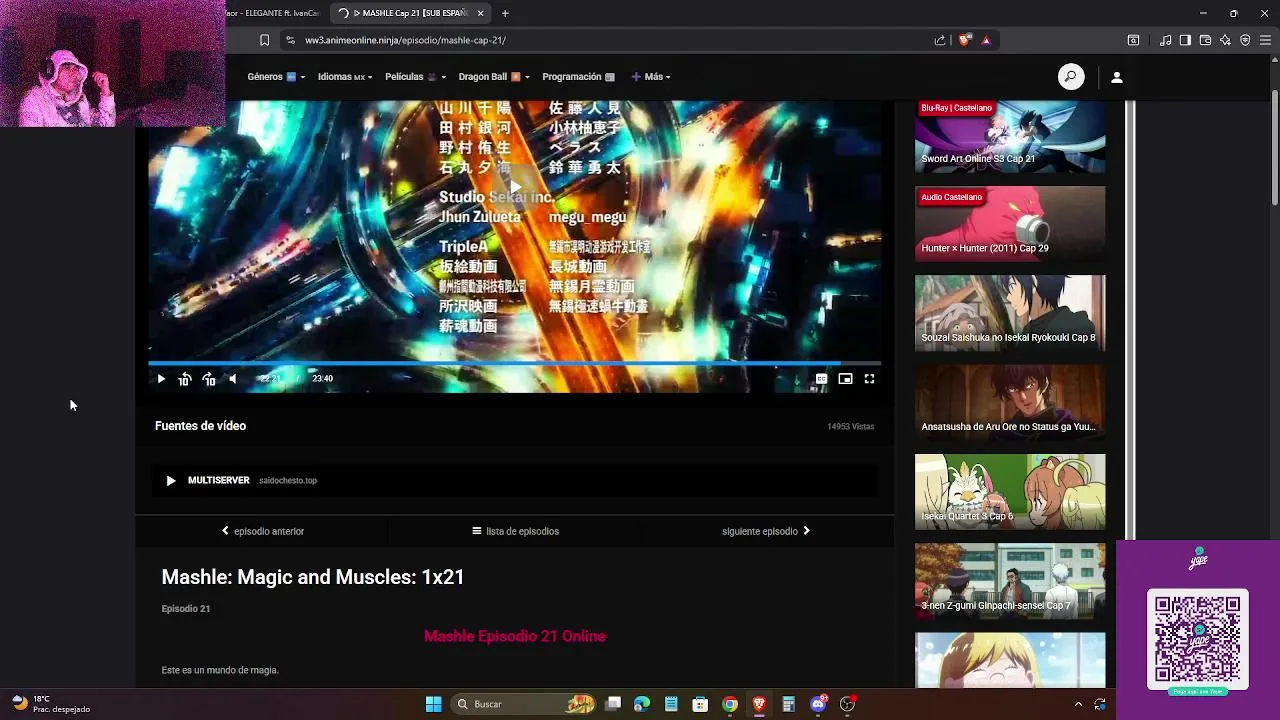Open the Géneros dropdown menu
This screenshot has width=1280, height=720.
click(x=275, y=77)
